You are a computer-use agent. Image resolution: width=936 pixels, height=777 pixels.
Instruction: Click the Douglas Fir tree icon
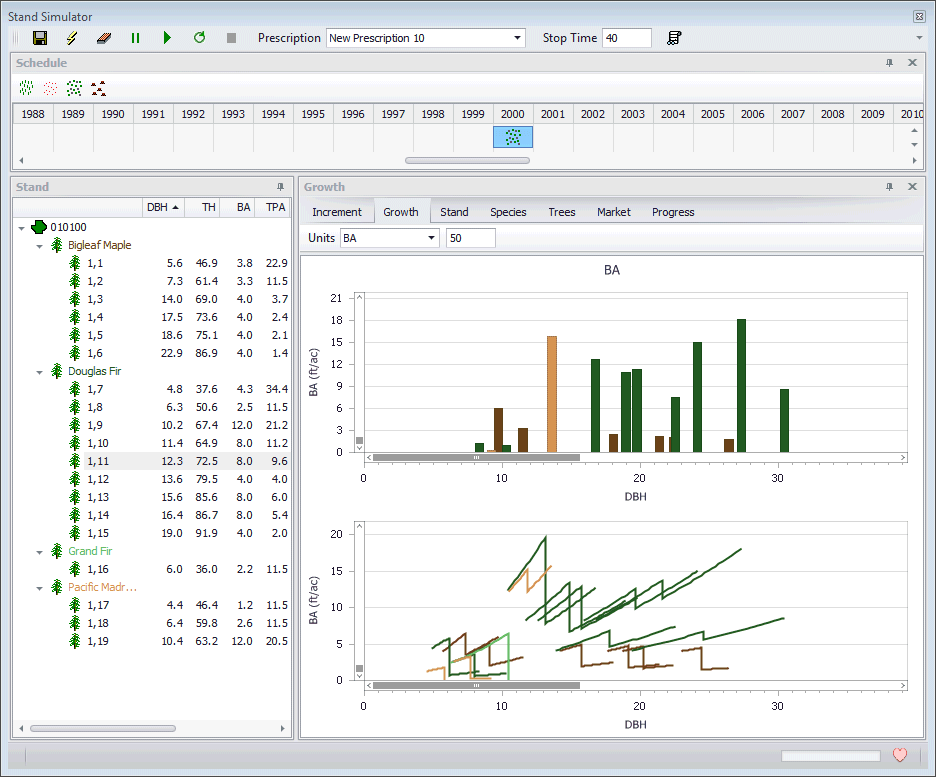pyautogui.click(x=57, y=371)
